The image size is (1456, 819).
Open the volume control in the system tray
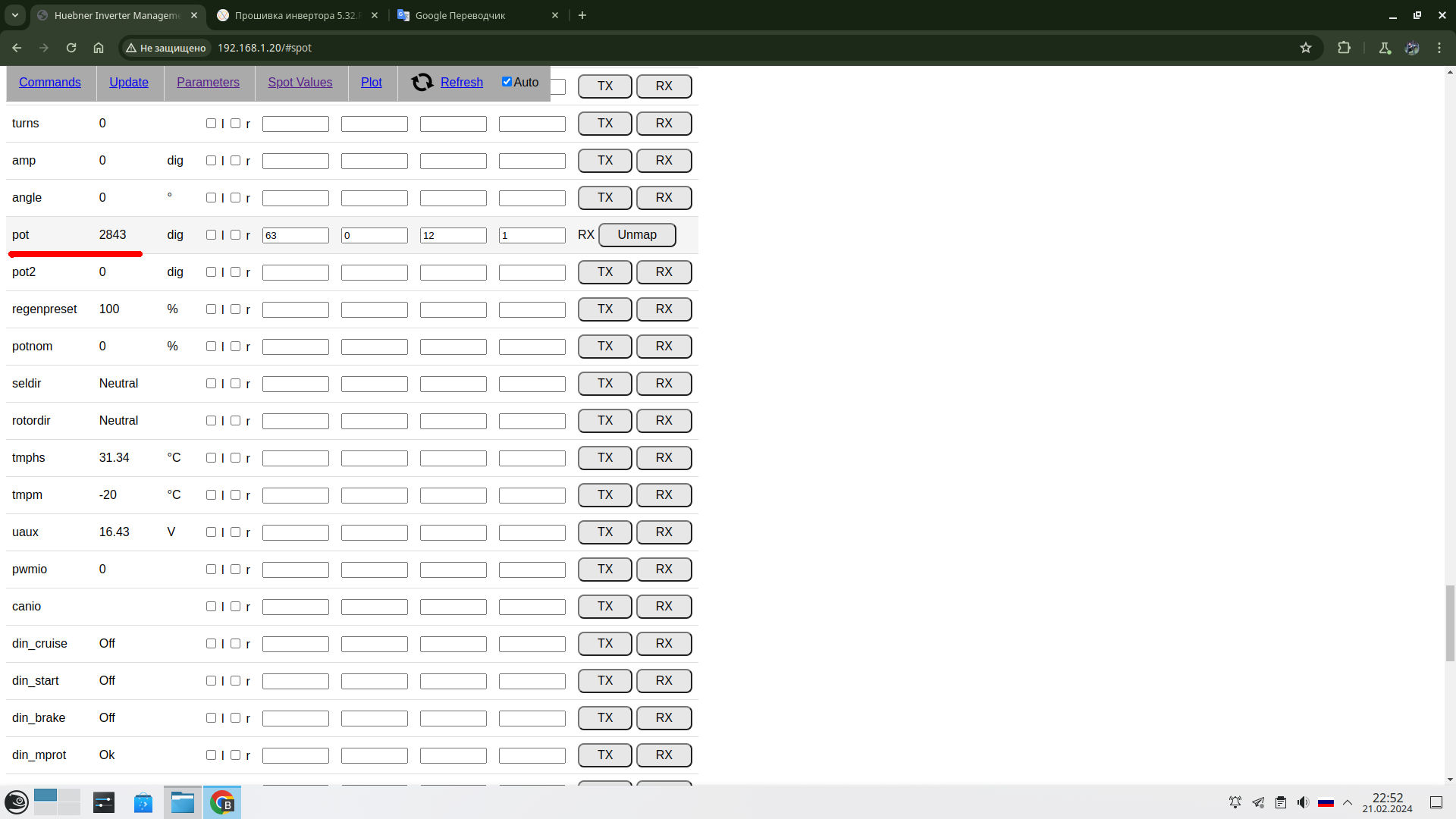[1303, 802]
